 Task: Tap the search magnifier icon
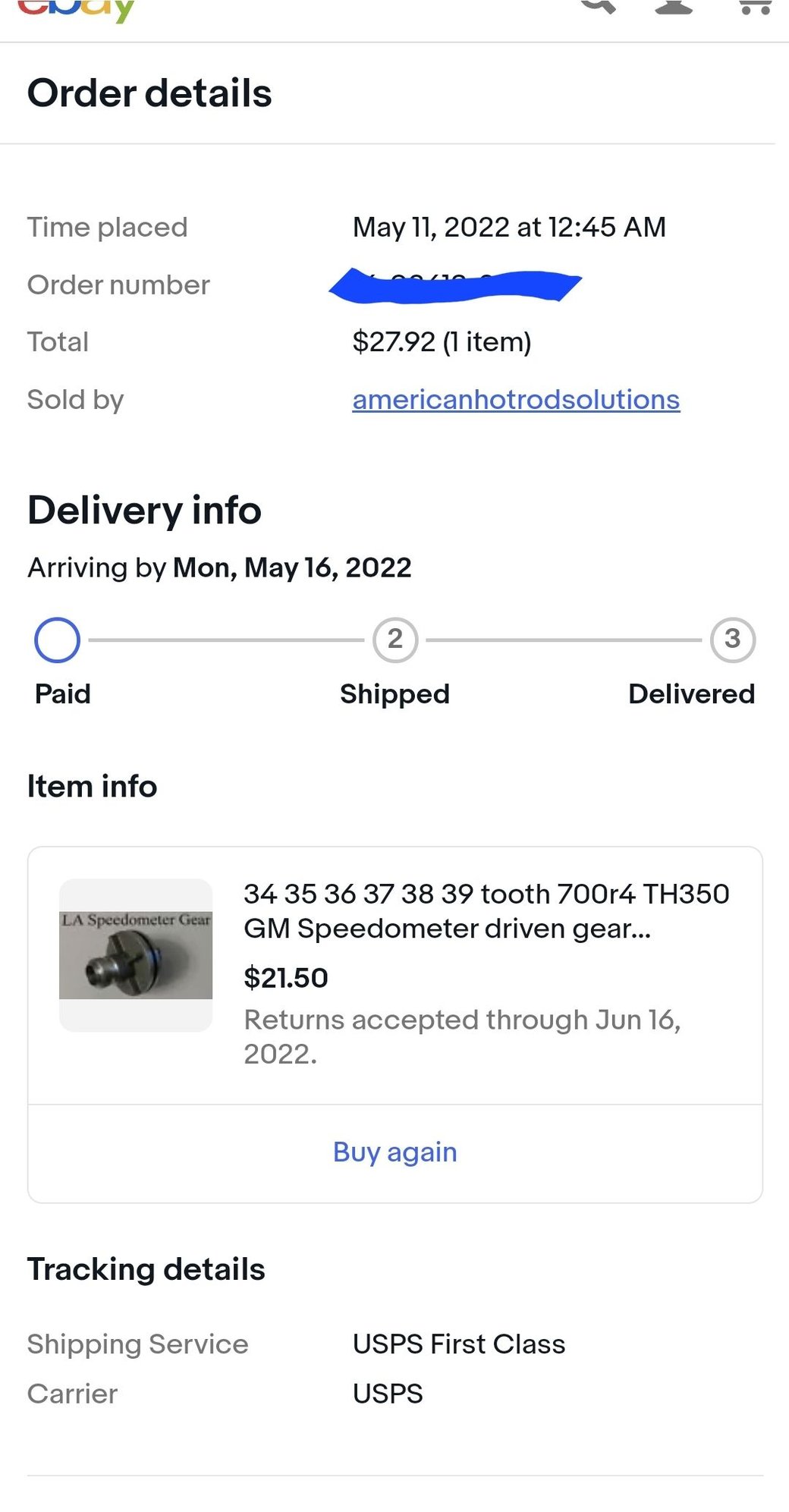(598, 7)
